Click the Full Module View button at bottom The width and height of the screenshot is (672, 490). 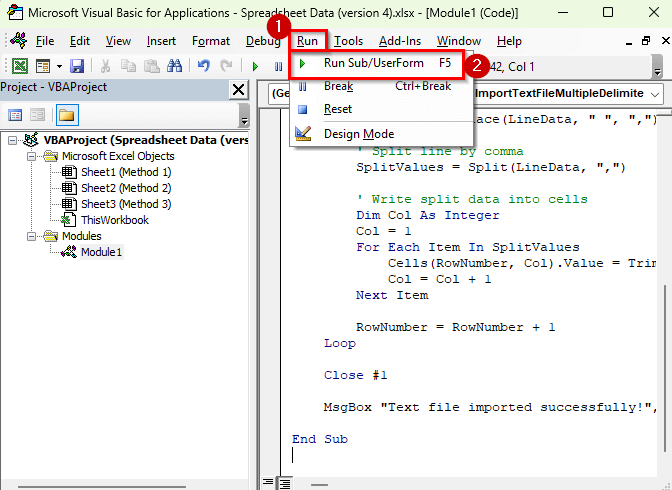(285, 483)
